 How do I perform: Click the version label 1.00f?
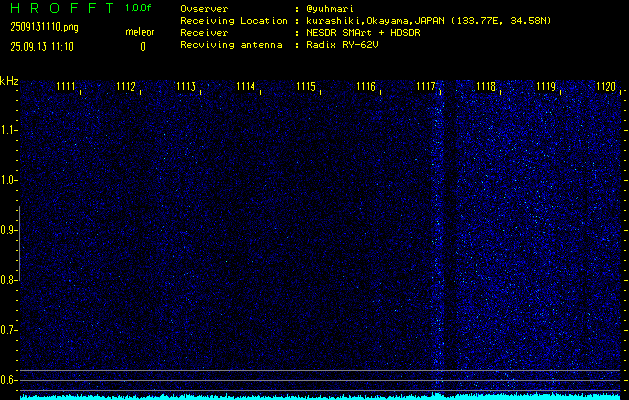pos(138,8)
